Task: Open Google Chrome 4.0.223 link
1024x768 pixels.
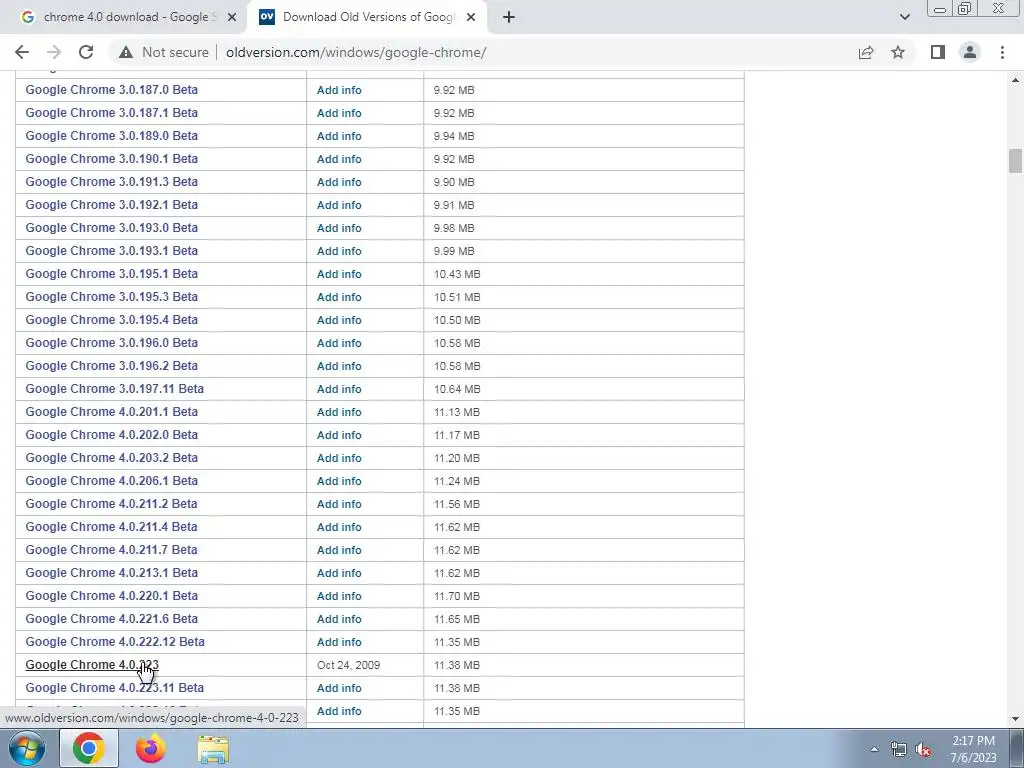Action: point(92,665)
